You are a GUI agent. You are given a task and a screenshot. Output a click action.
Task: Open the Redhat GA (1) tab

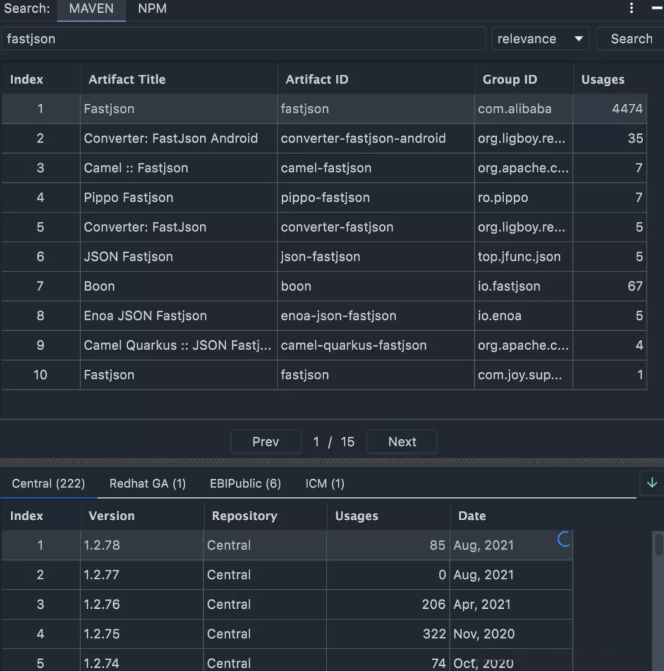147,484
